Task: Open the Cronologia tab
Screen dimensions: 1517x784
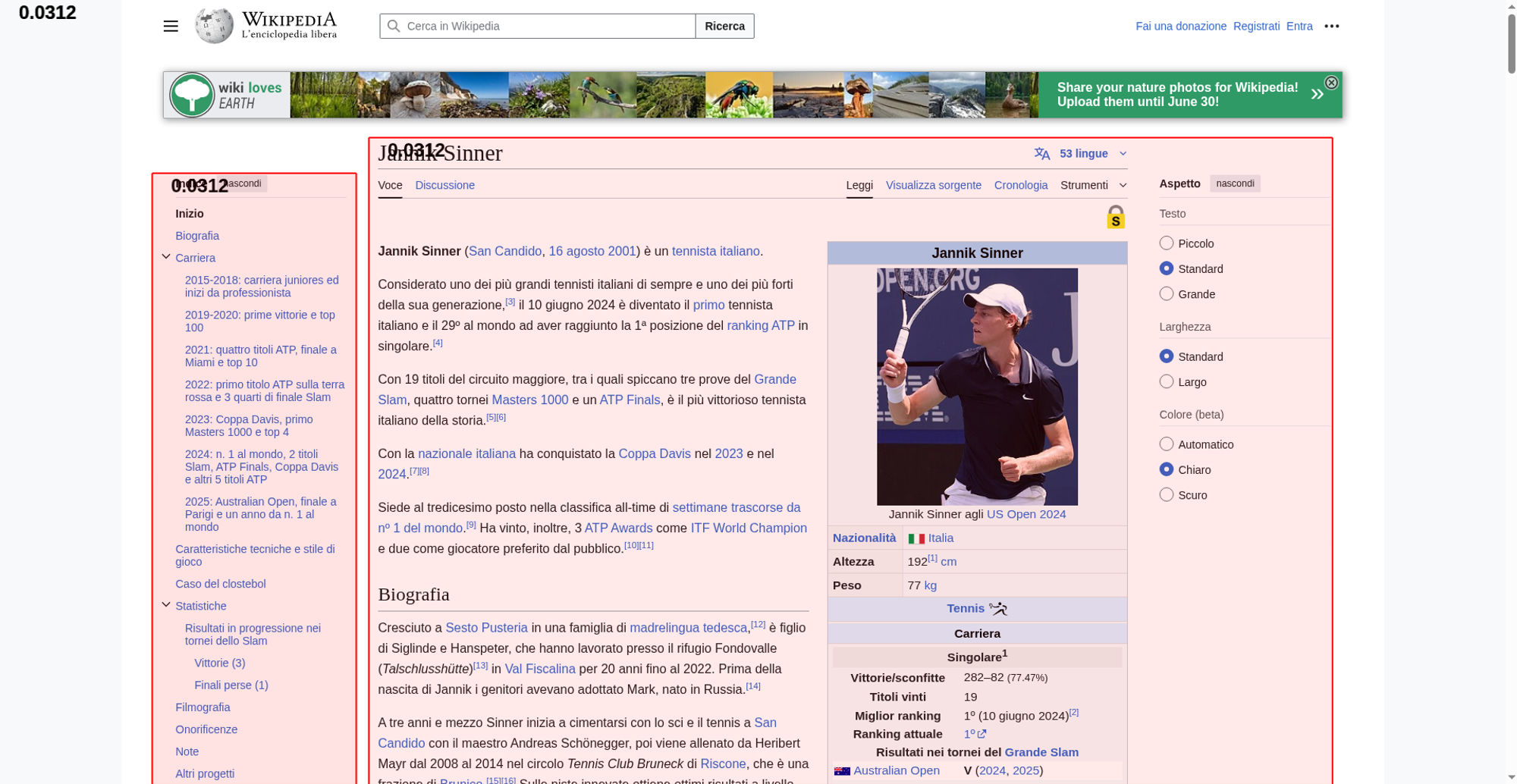Action: (x=1021, y=185)
